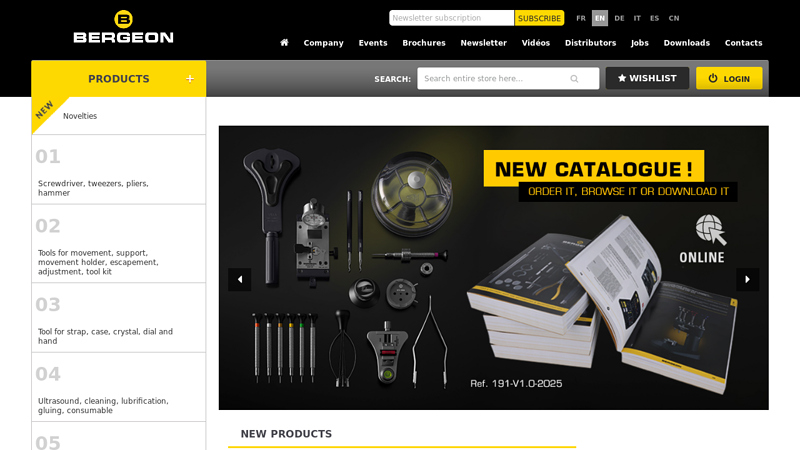This screenshot has width=800, height=450.
Task: Click the Online globe icon in banner
Action: [710, 229]
